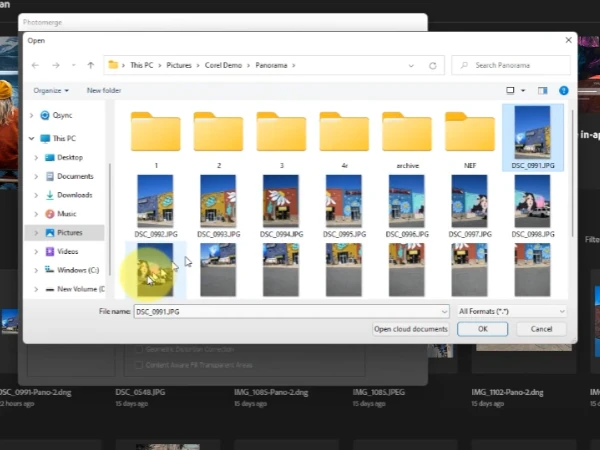
Task: Refresh the Panorama folder listing
Action: point(432,66)
